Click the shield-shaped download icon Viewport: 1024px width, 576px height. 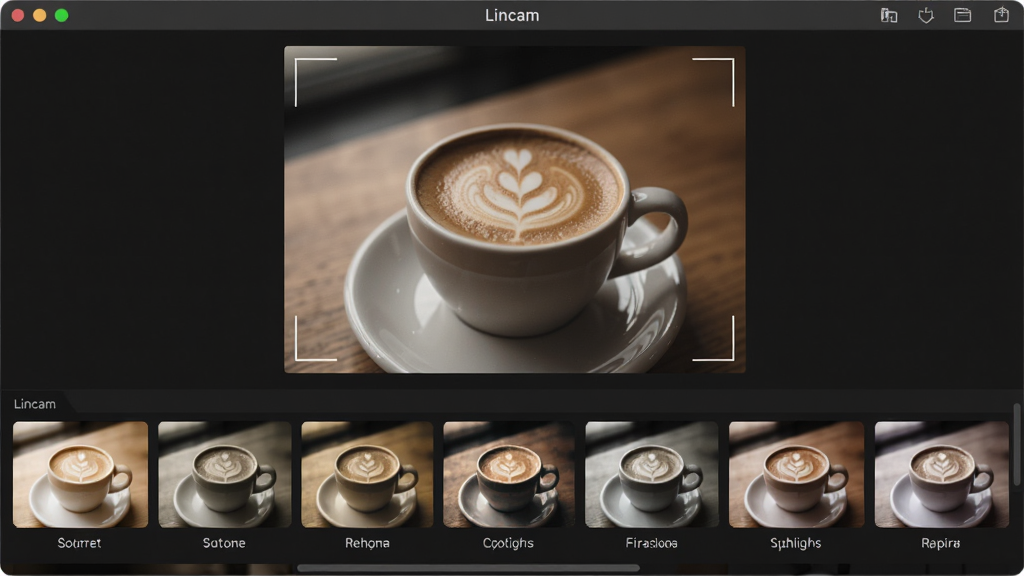[925, 15]
